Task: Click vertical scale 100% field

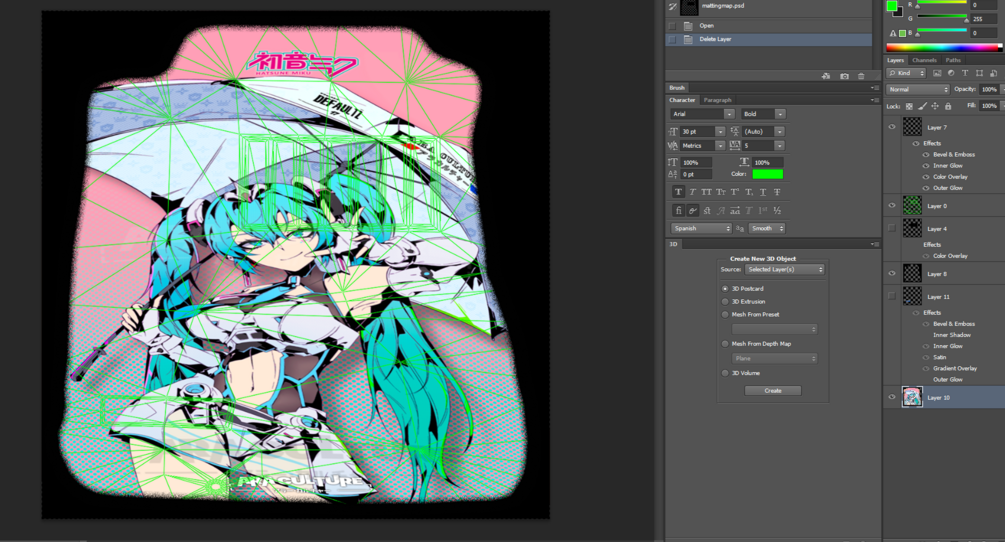Action: [696, 162]
